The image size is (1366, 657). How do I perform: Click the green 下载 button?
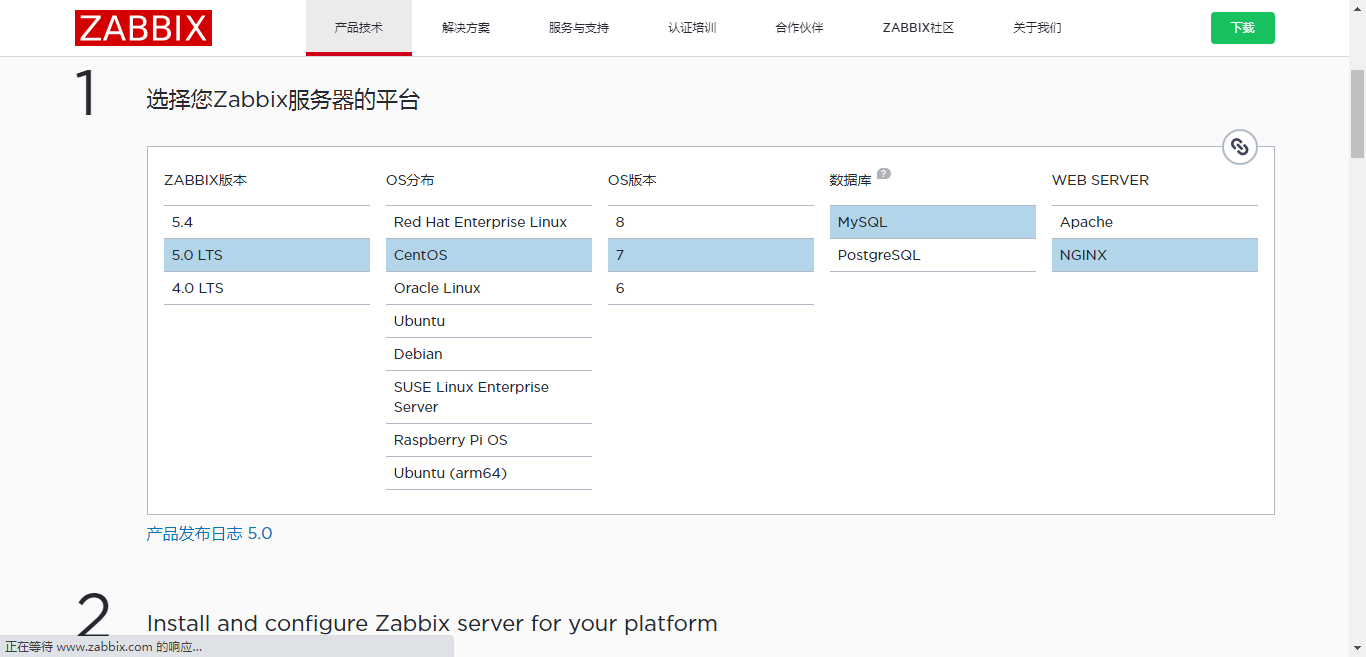click(1242, 28)
